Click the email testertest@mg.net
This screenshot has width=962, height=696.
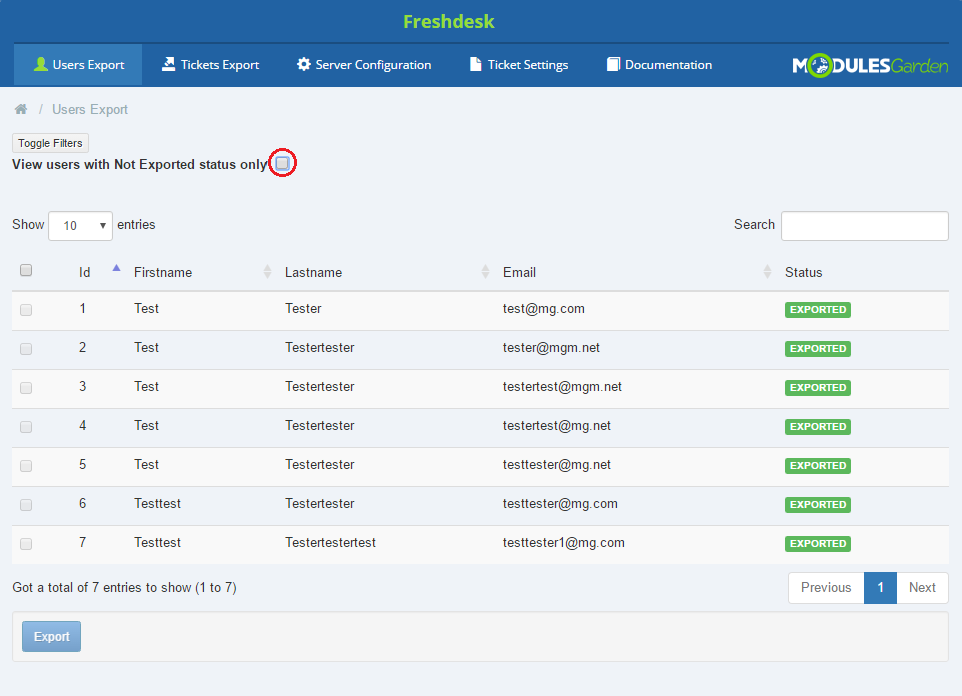(x=556, y=425)
